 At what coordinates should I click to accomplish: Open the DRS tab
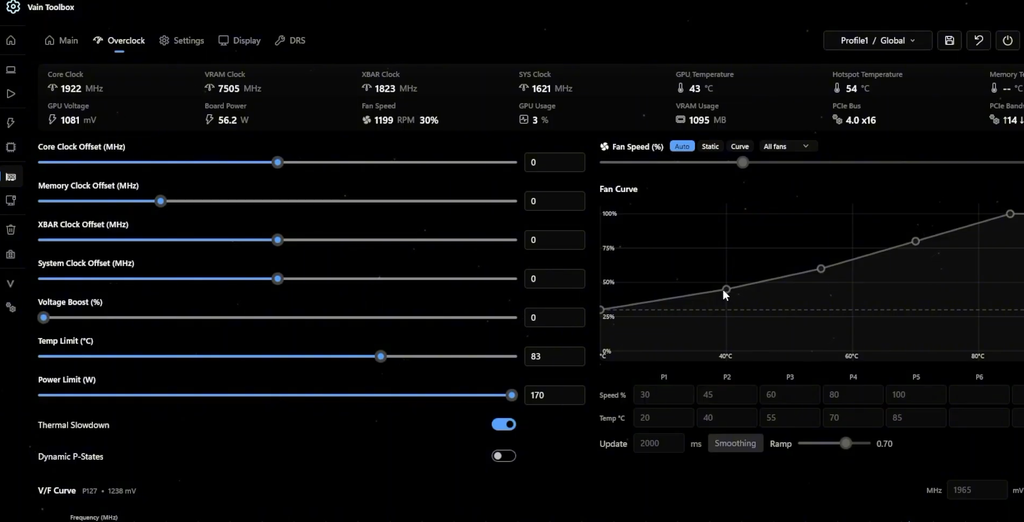290,41
